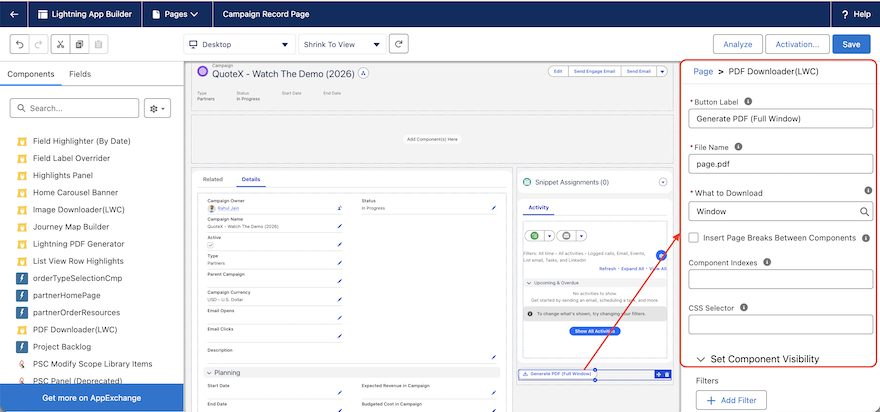This screenshot has height=412, width=880.
Task: Click the Send Engage Email button
Action: (x=594, y=71)
